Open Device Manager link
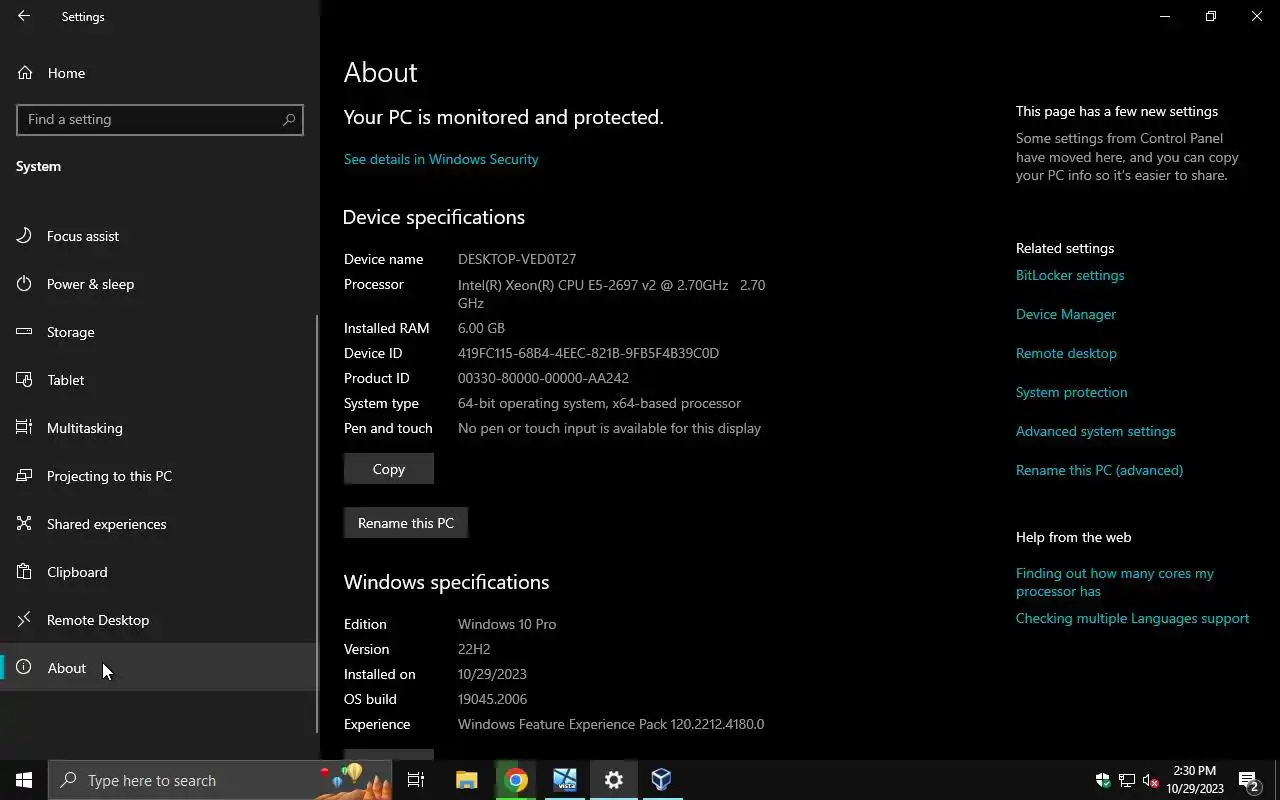This screenshot has height=800, width=1280. tap(1066, 314)
